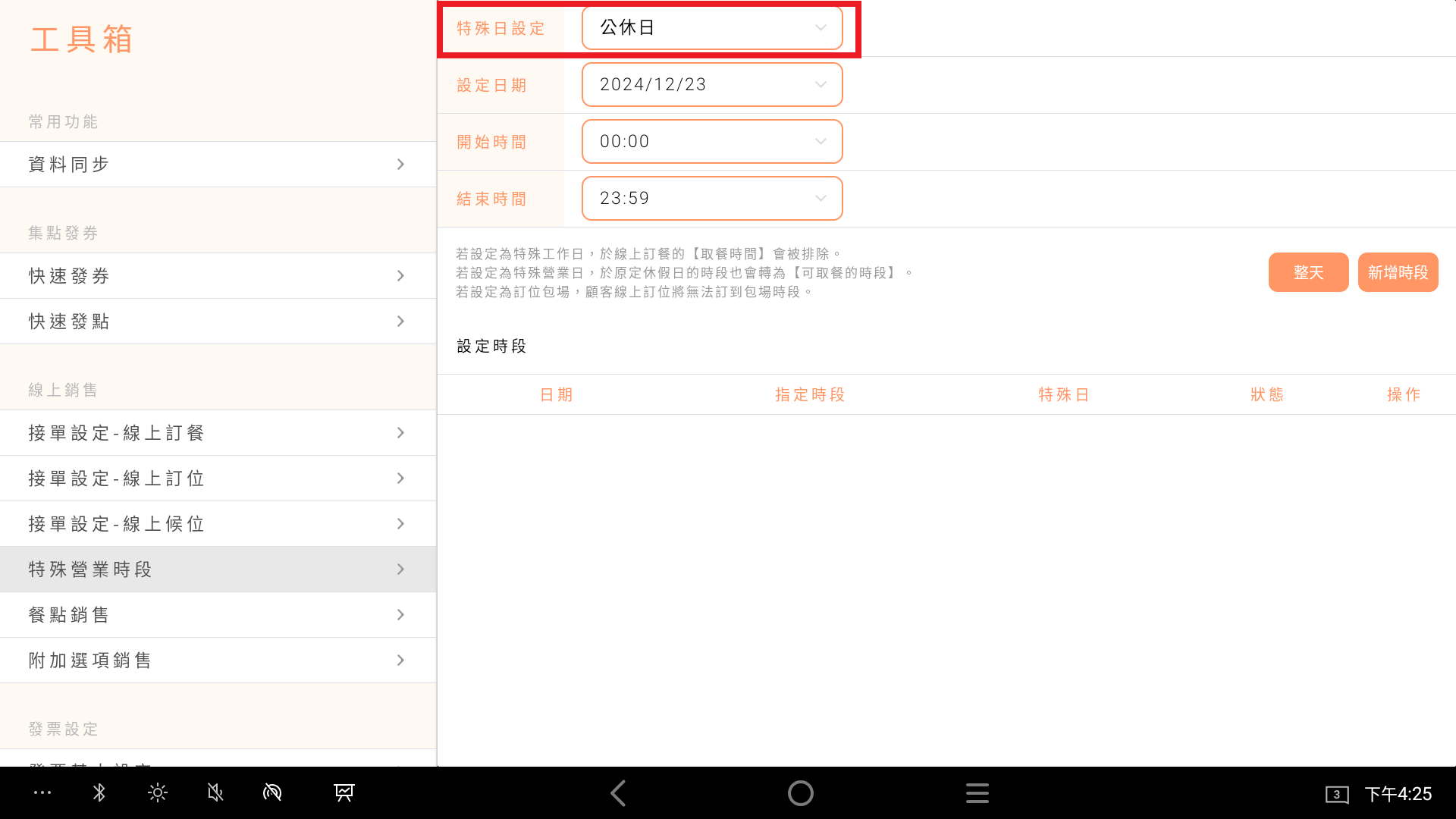The image size is (1456, 819).
Task: Click the 新增時段 button
Action: pos(1398,272)
